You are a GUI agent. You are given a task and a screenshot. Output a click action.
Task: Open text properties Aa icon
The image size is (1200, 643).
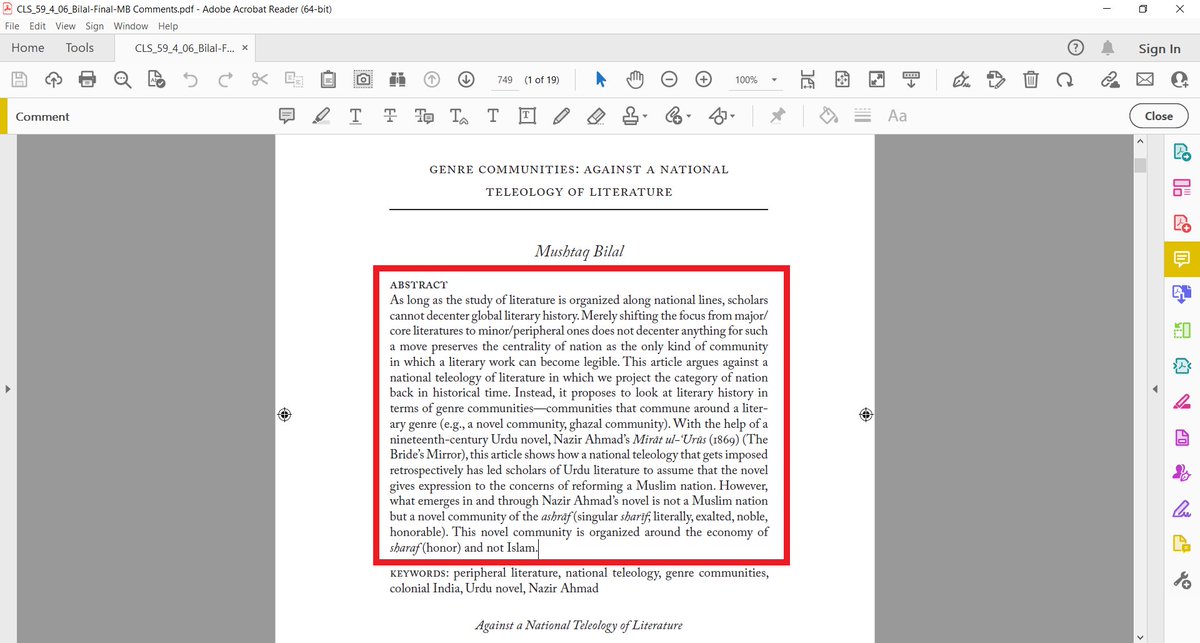click(x=897, y=116)
